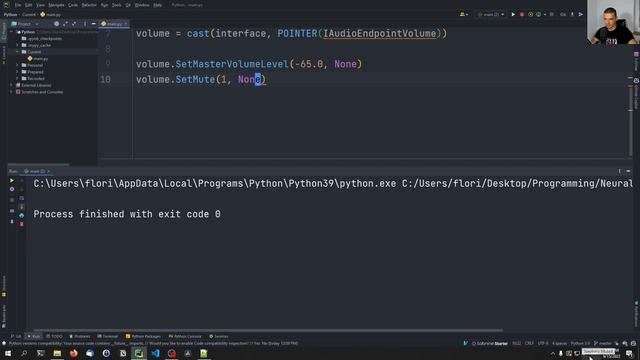
Task: Stop the running process in top toolbar
Action: (x=522, y=14)
